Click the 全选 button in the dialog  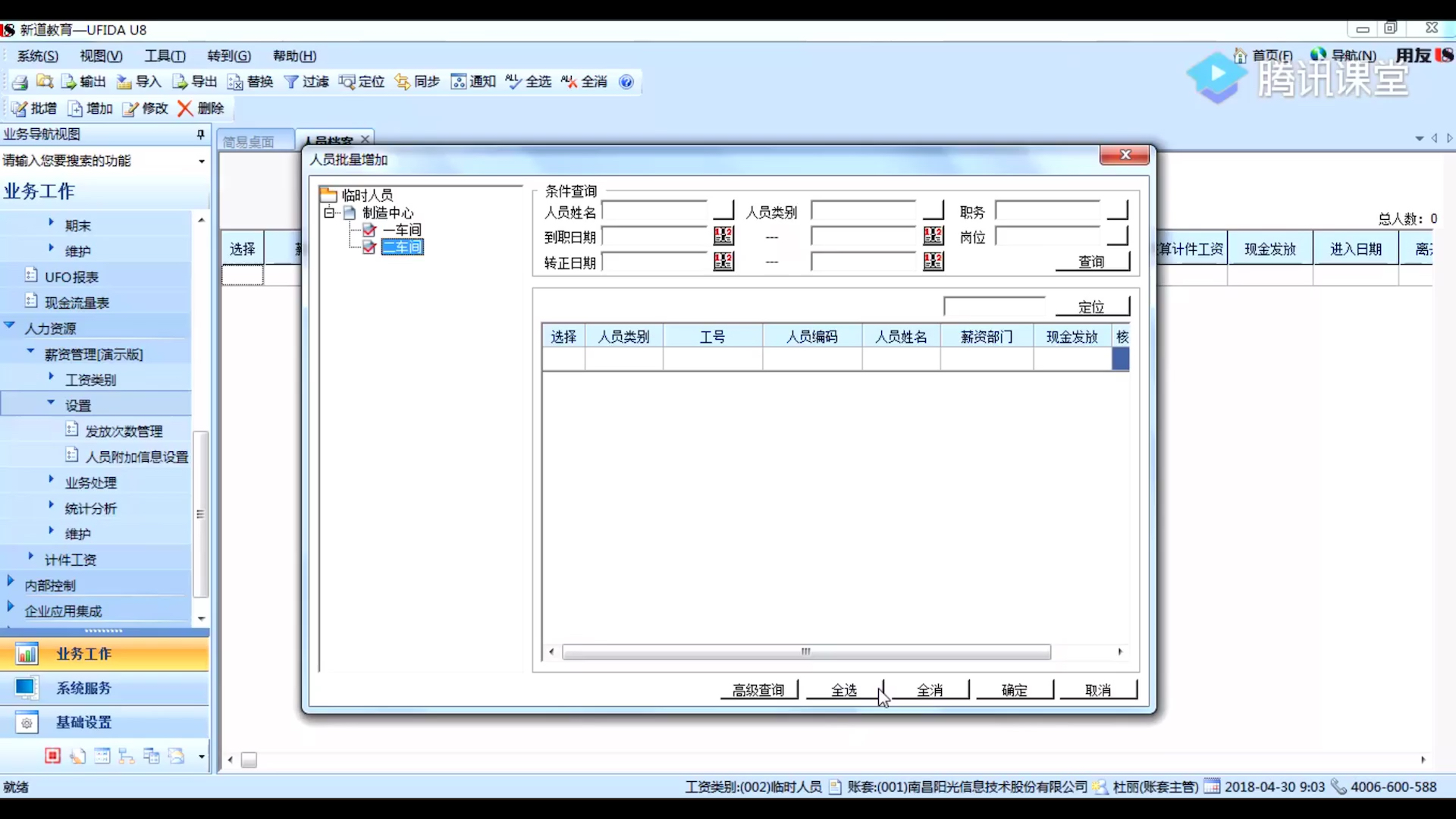coord(844,690)
